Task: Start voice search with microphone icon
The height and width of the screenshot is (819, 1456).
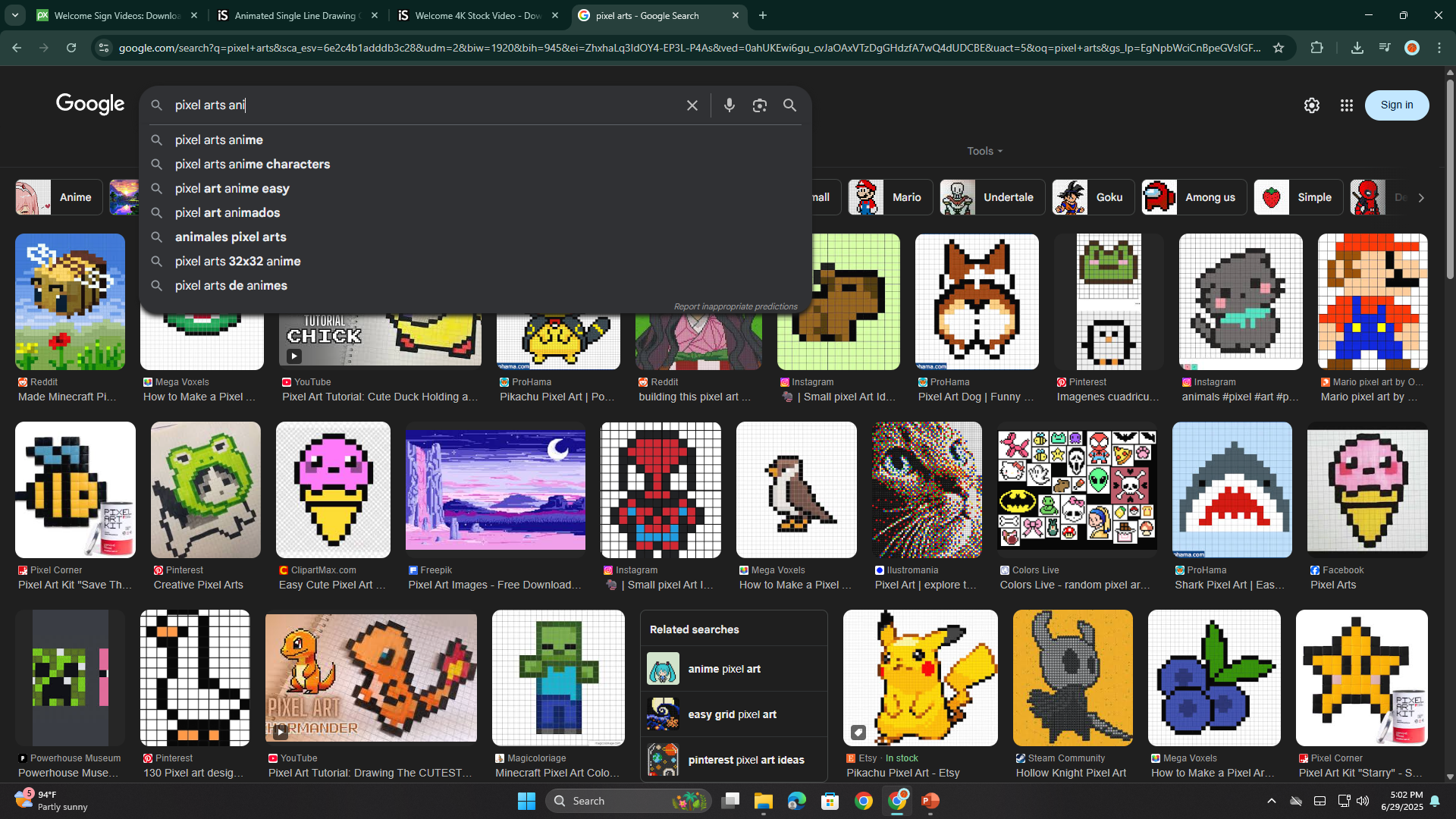Action: click(x=730, y=105)
